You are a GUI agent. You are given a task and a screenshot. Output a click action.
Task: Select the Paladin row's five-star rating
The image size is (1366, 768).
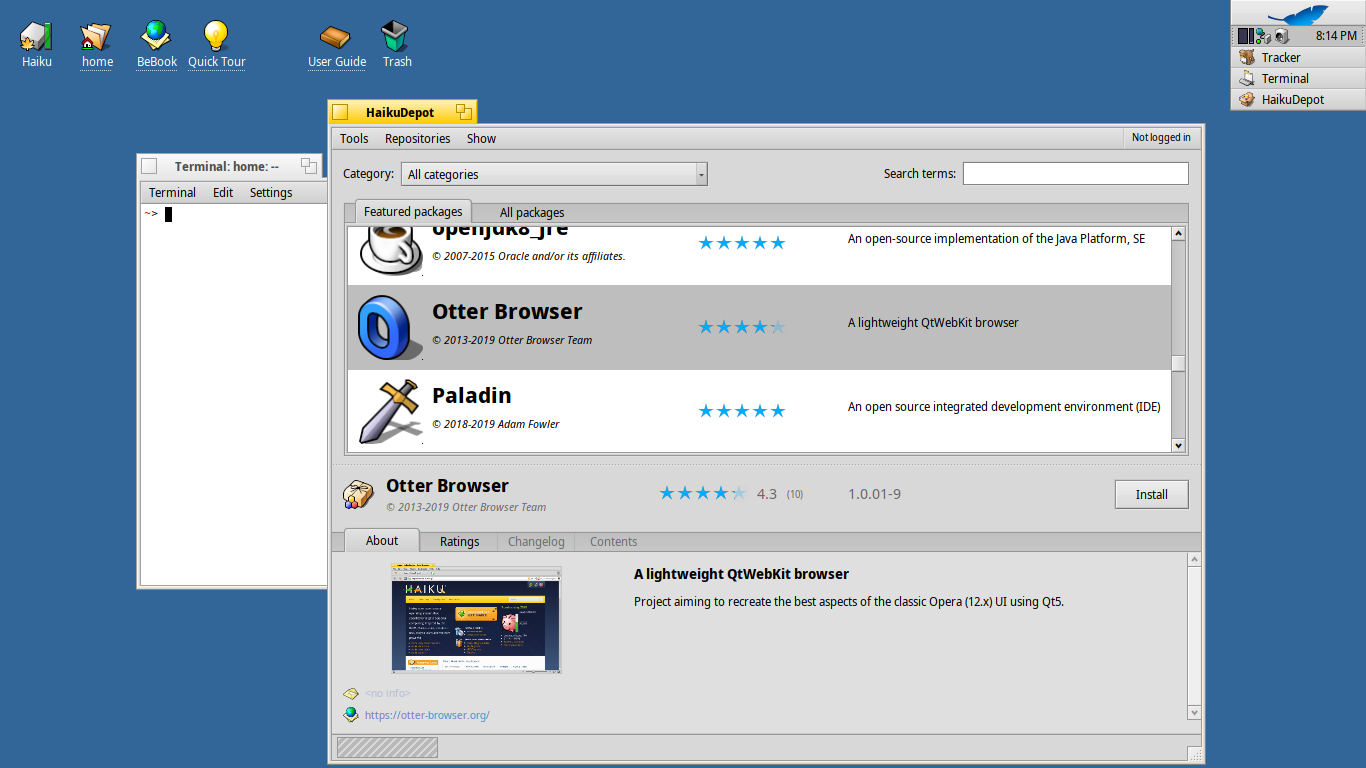click(x=741, y=411)
